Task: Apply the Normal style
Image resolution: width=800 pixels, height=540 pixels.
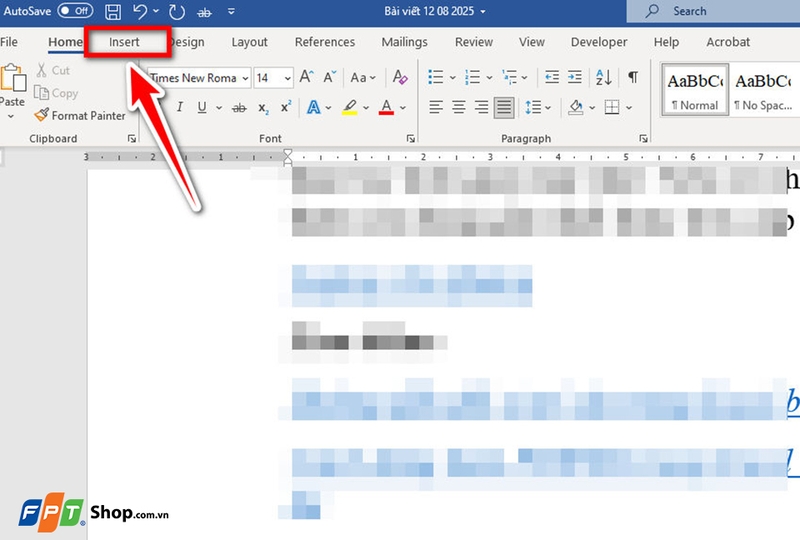Action: click(695, 90)
